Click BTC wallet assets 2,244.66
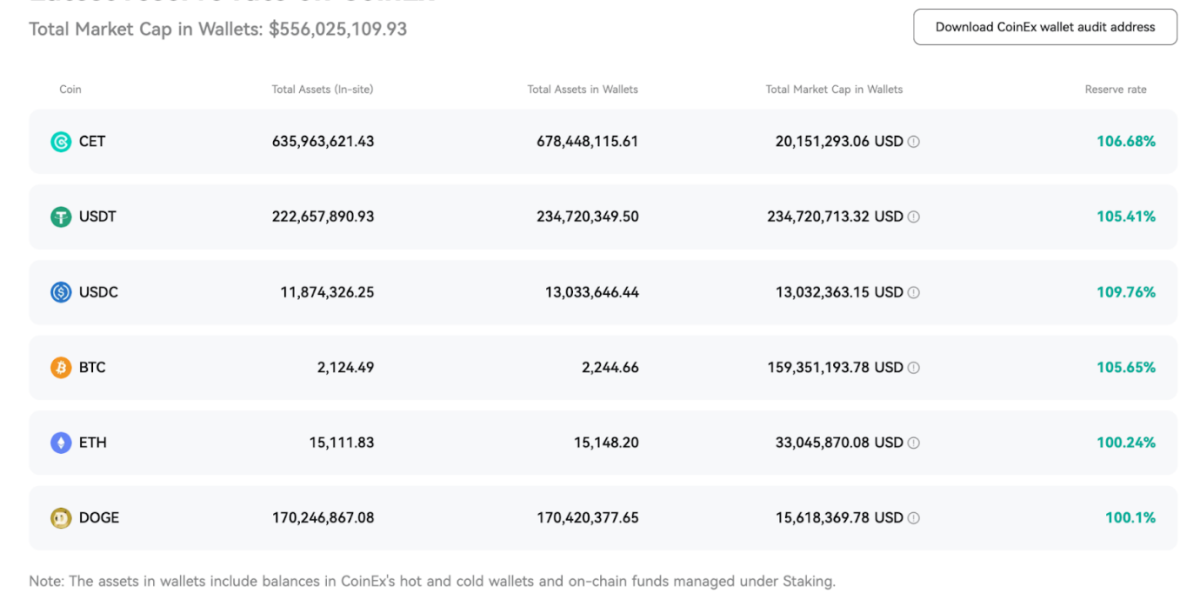This screenshot has height=600, width=1200. click(x=611, y=367)
